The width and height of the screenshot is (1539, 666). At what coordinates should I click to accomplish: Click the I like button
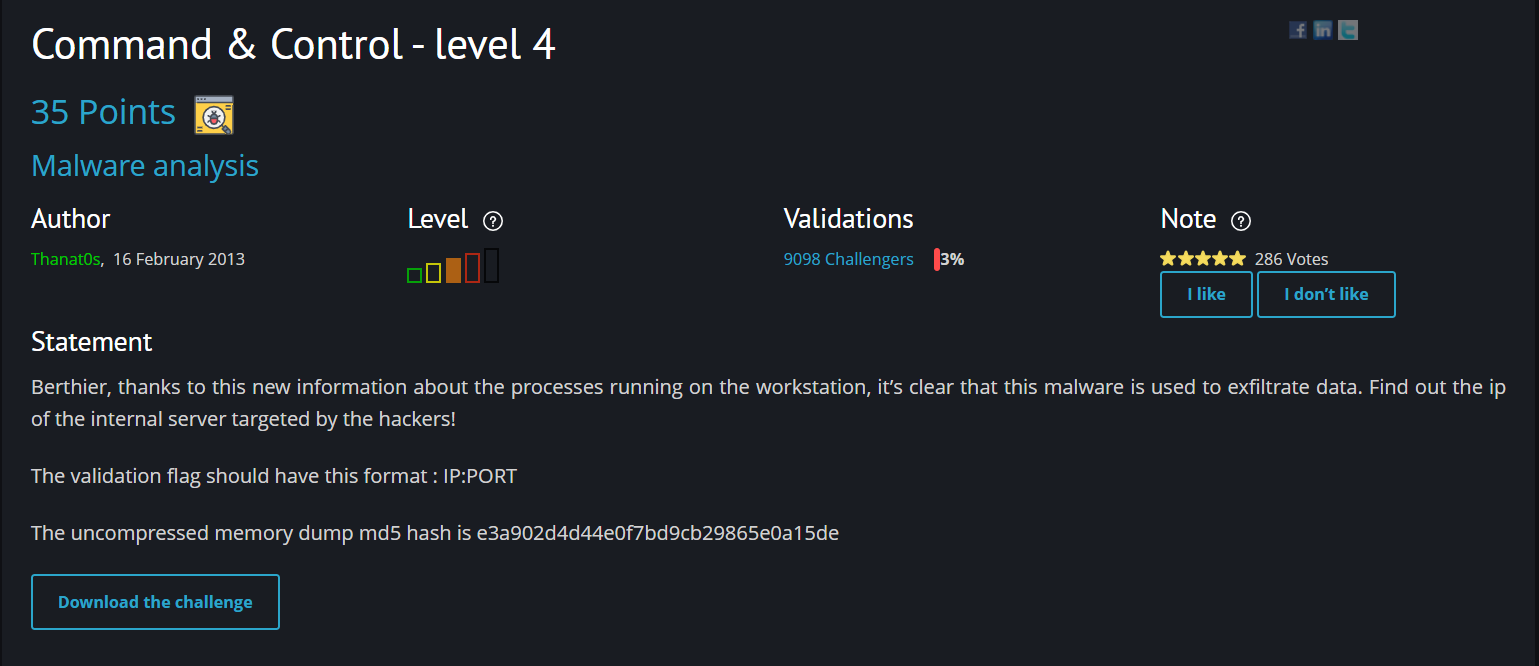(x=1206, y=294)
